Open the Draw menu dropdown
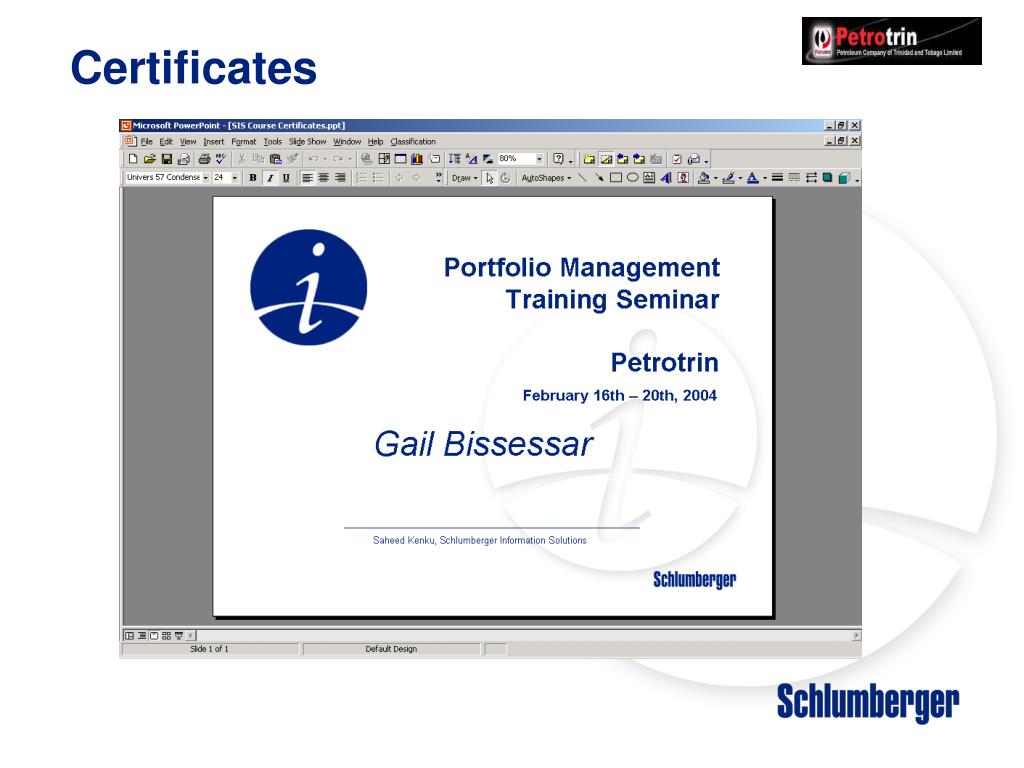The height and width of the screenshot is (768, 1024). click(x=464, y=178)
